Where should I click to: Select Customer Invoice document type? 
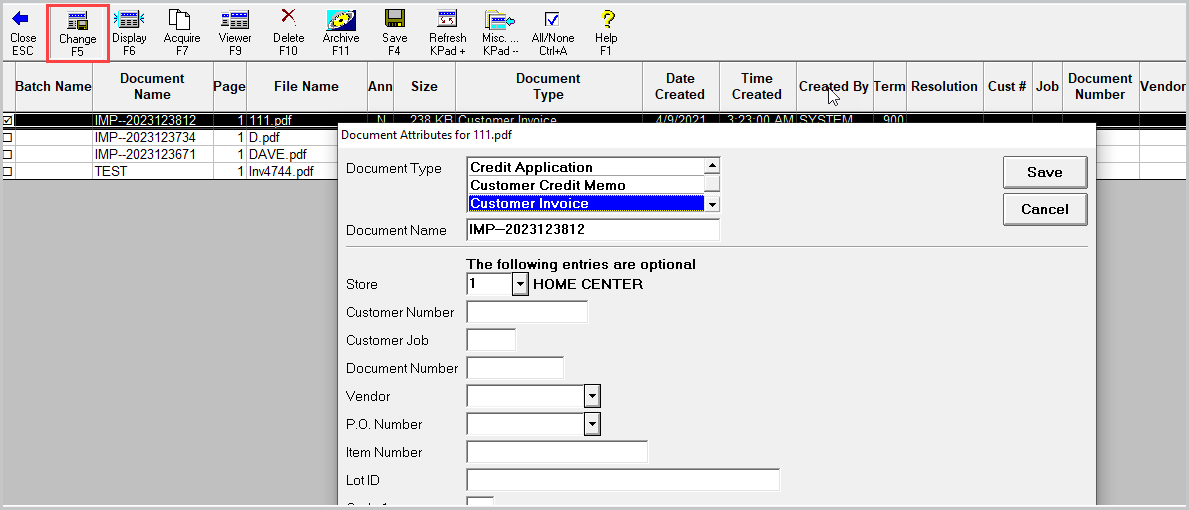point(585,203)
